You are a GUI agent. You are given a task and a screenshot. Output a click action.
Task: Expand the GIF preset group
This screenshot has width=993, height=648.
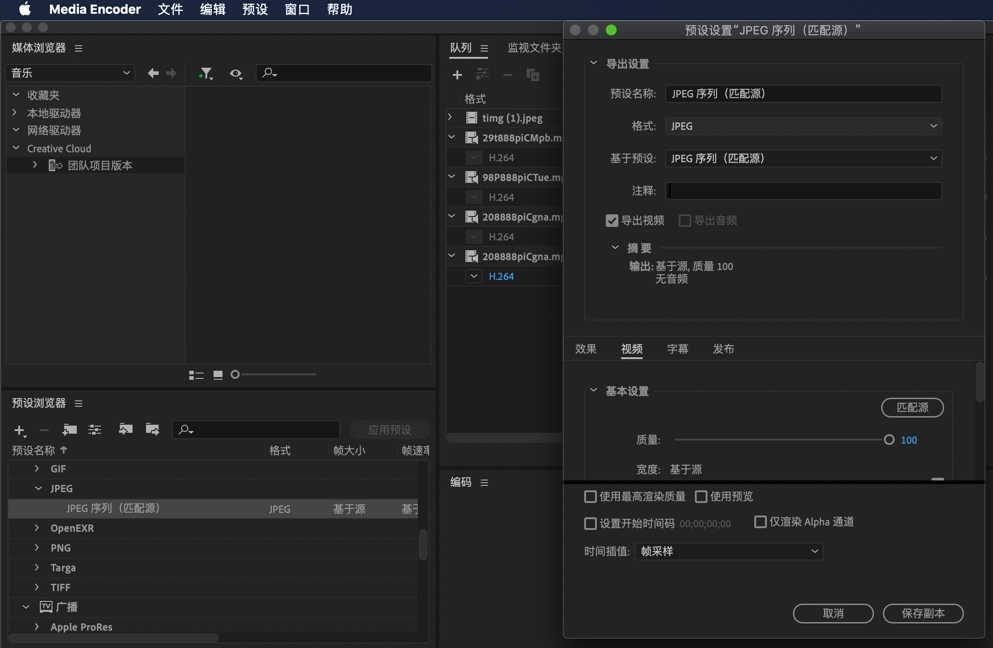click(x=37, y=469)
